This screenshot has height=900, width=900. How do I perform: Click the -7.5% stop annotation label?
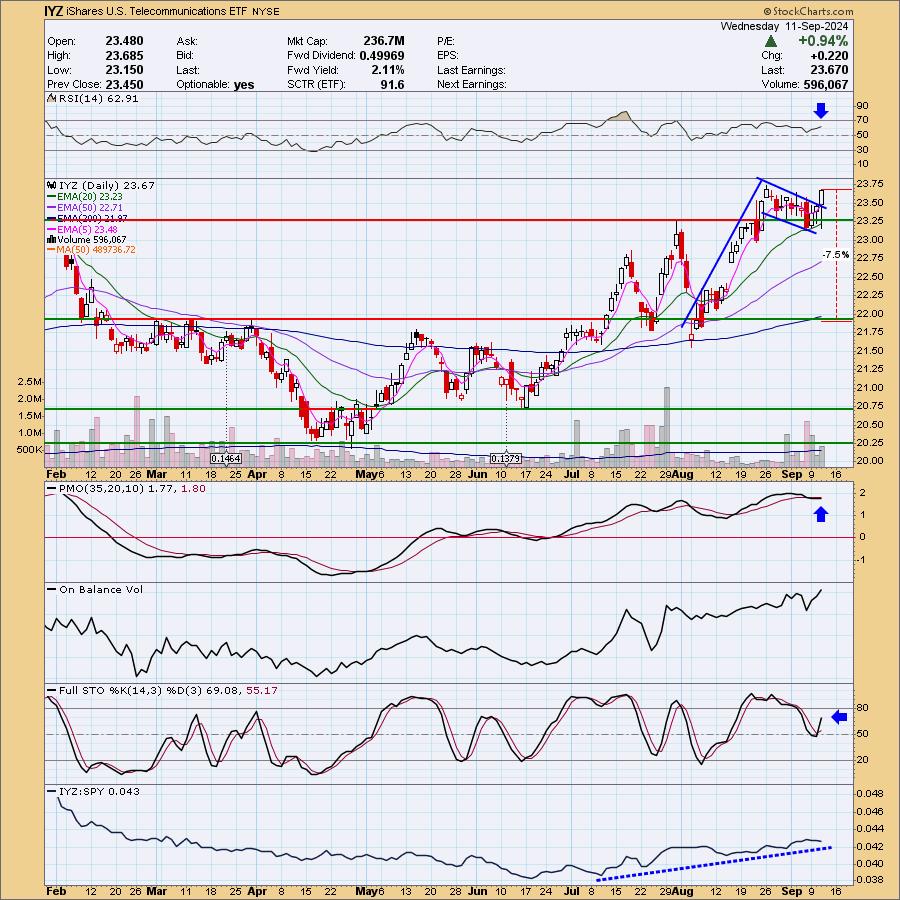point(835,254)
